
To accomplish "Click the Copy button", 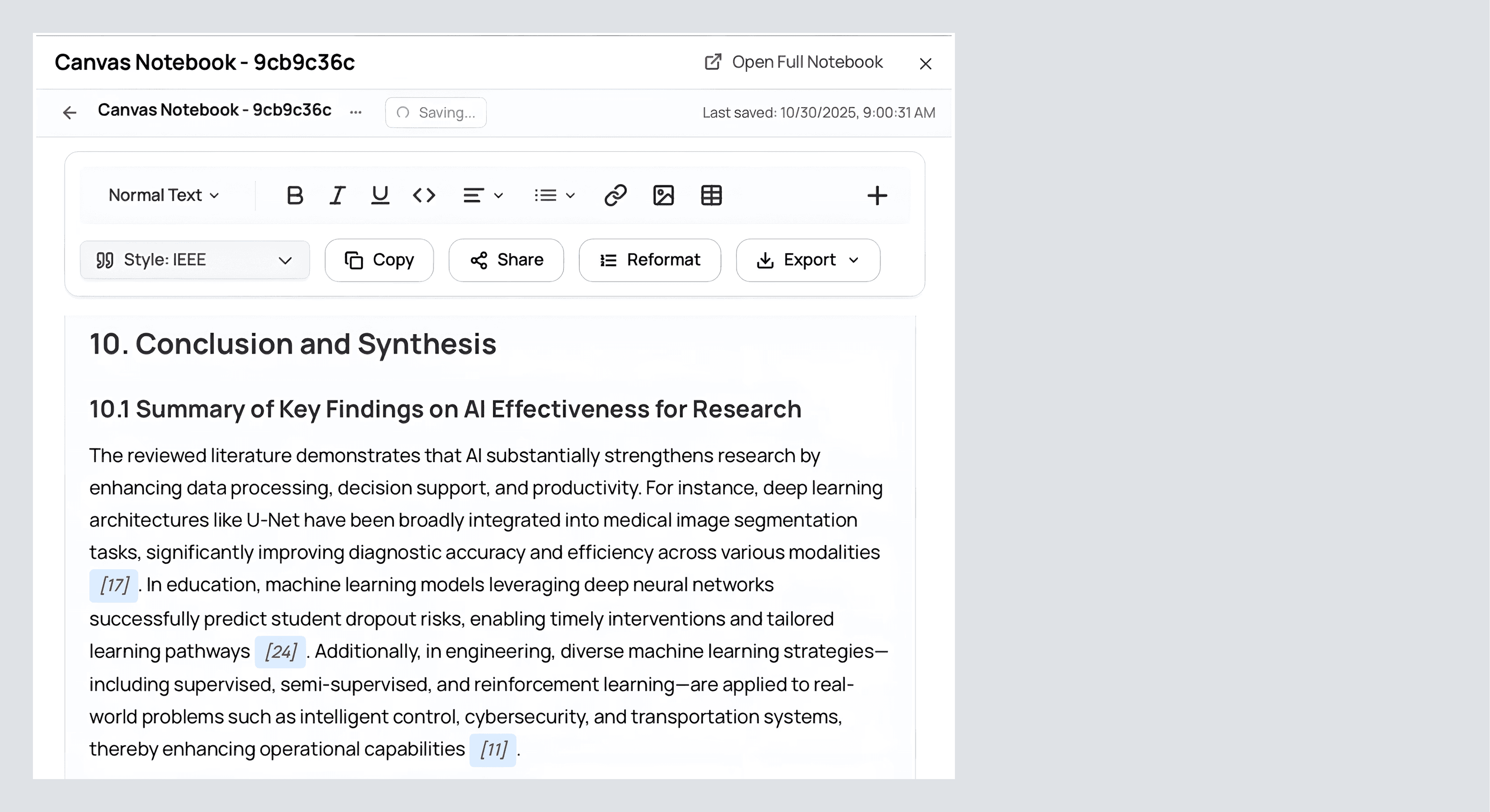I will [x=379, y=260].
